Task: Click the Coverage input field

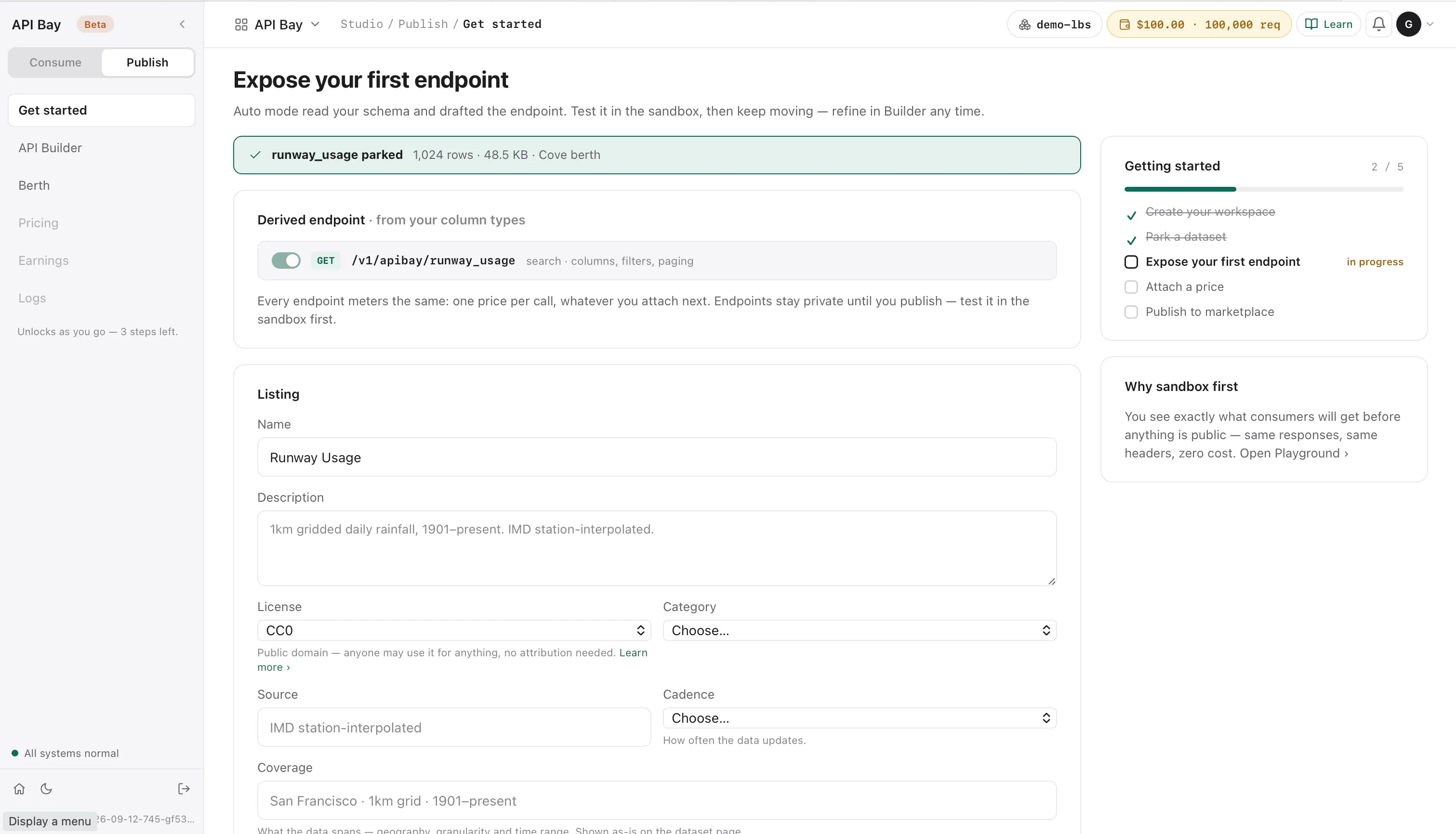Action: [x=657, y=801]
